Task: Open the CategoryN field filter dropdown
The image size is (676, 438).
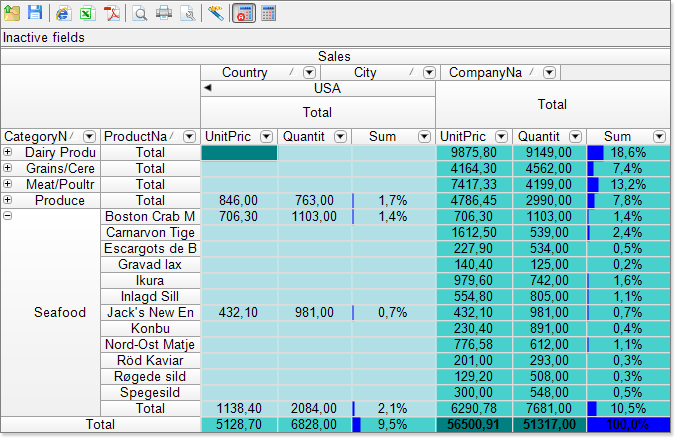Action: 89,137
